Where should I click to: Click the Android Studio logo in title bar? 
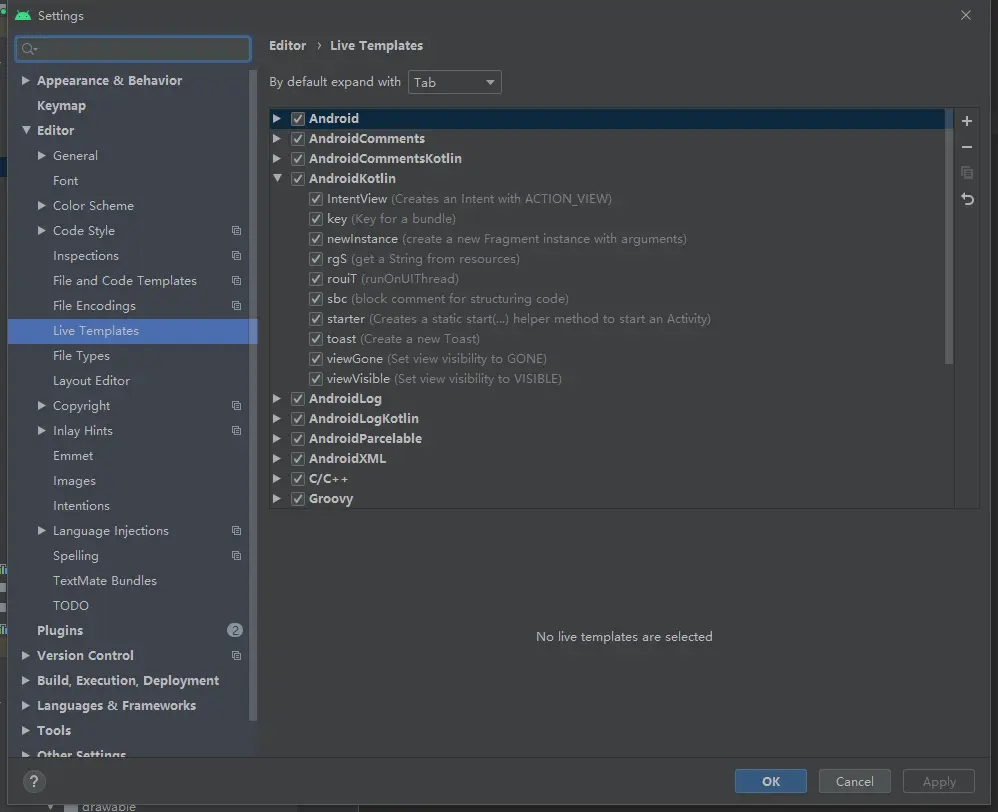pyautogui.click(x=23, y=15)
